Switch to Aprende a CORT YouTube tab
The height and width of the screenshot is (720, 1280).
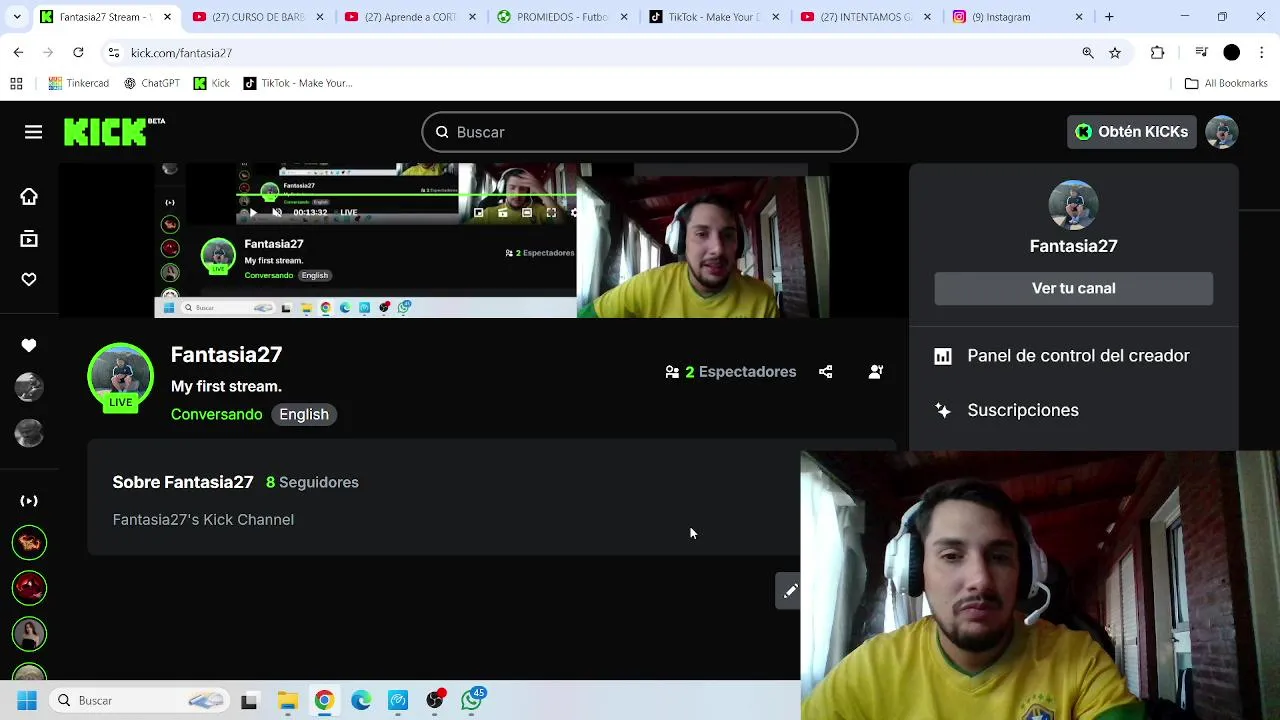coord(409,17)
